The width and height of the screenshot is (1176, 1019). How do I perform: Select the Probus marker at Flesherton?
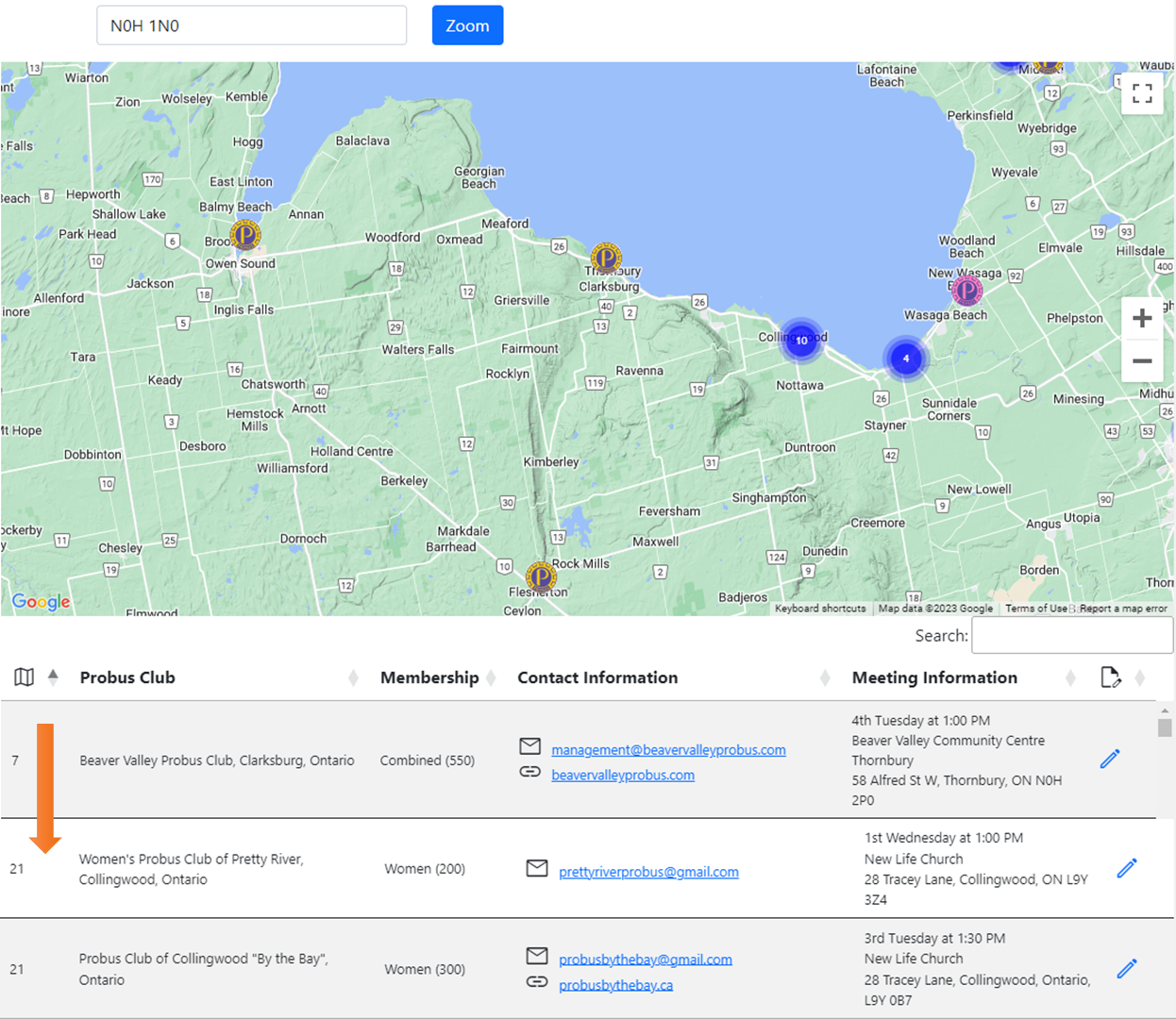(541, 576)
